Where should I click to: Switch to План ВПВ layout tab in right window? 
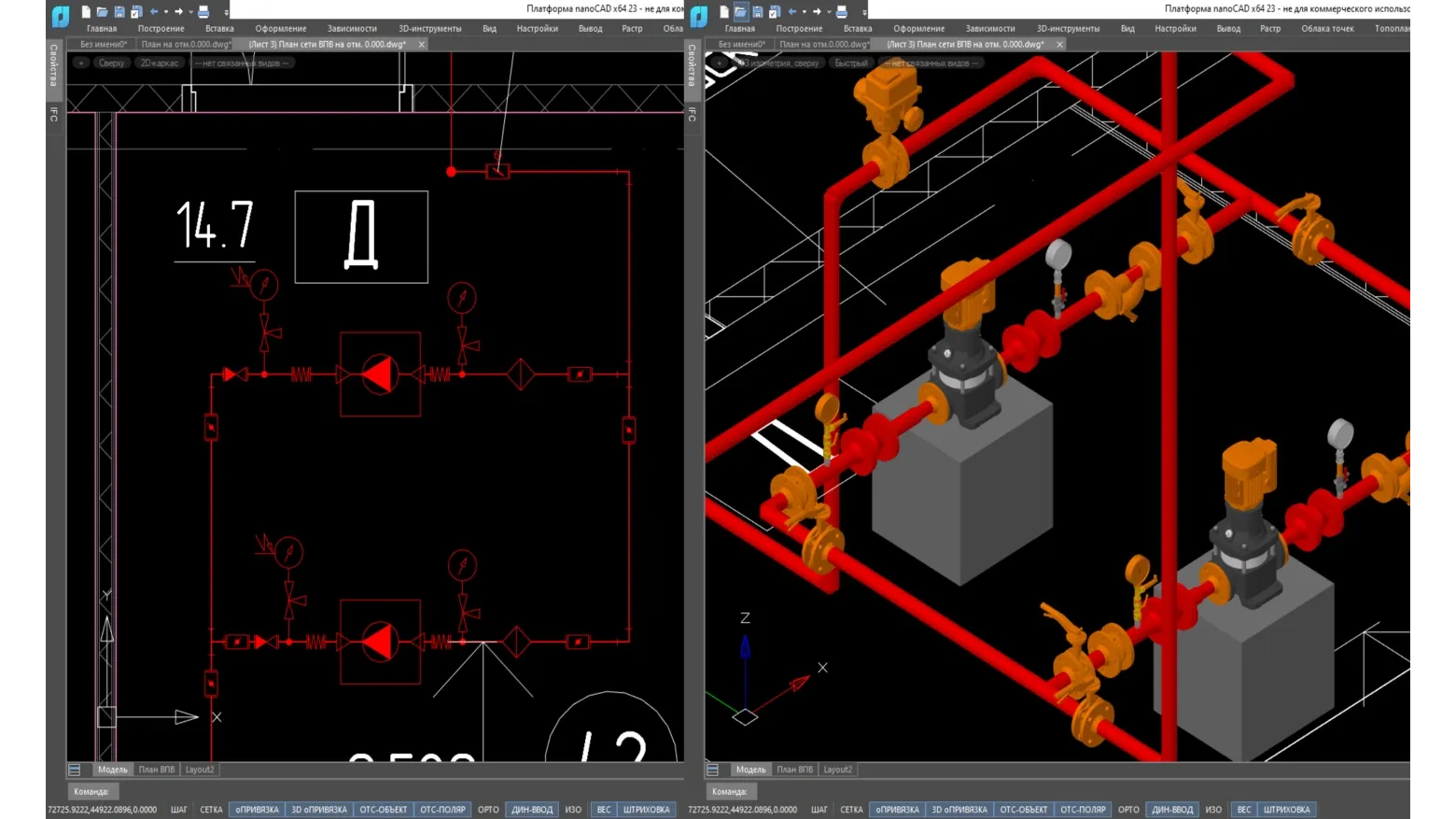tap(794, 770)
